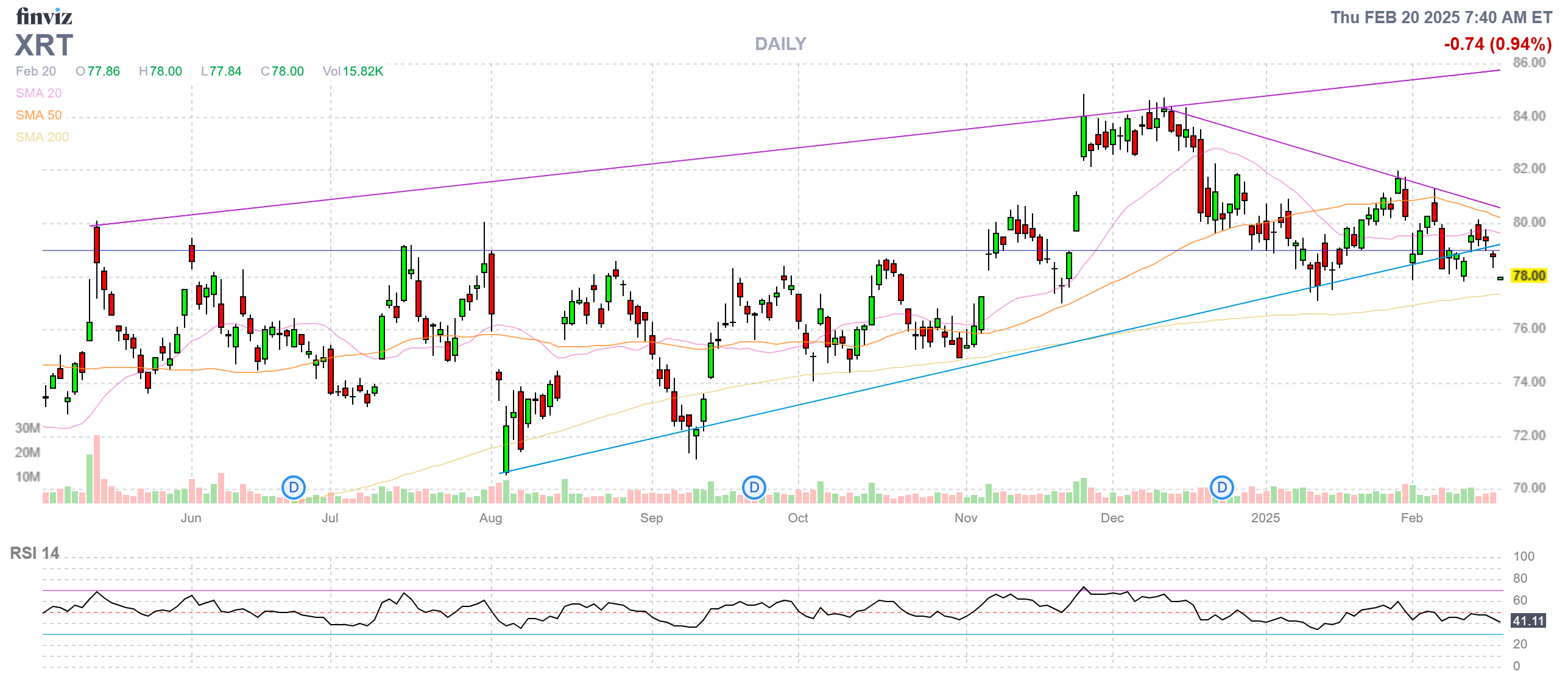Click the Vol 15.82K readout
The image size is (1568, 685).
(353, 71)
